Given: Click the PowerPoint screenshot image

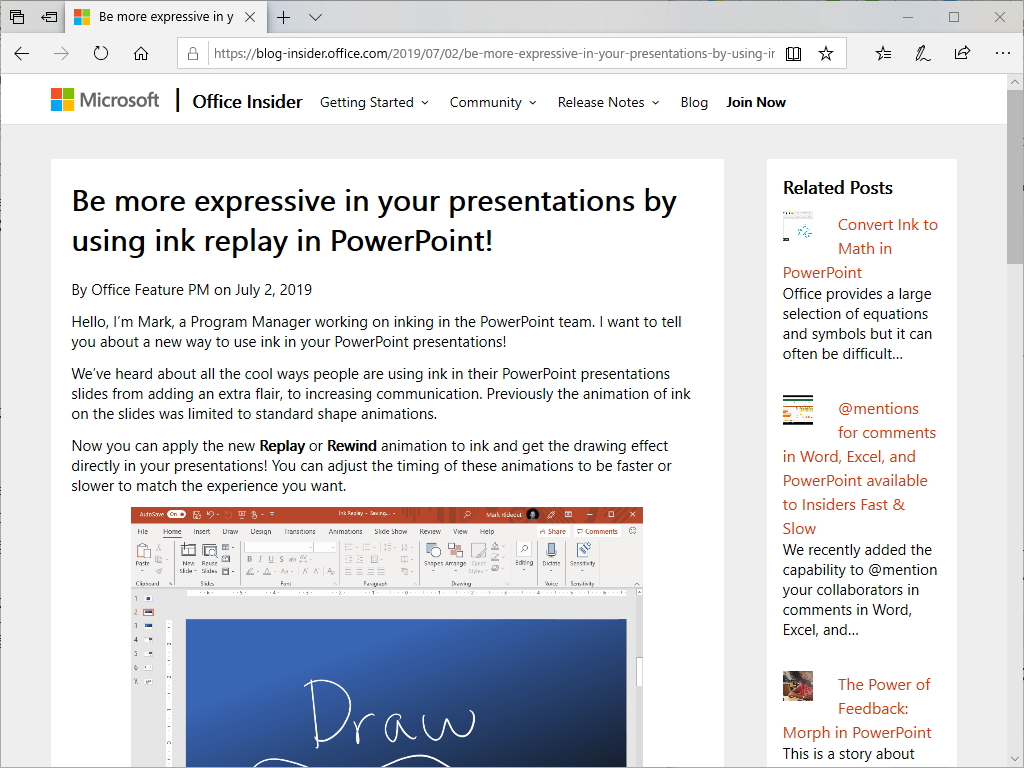Looking at the screenshot, I should [387, 637].
